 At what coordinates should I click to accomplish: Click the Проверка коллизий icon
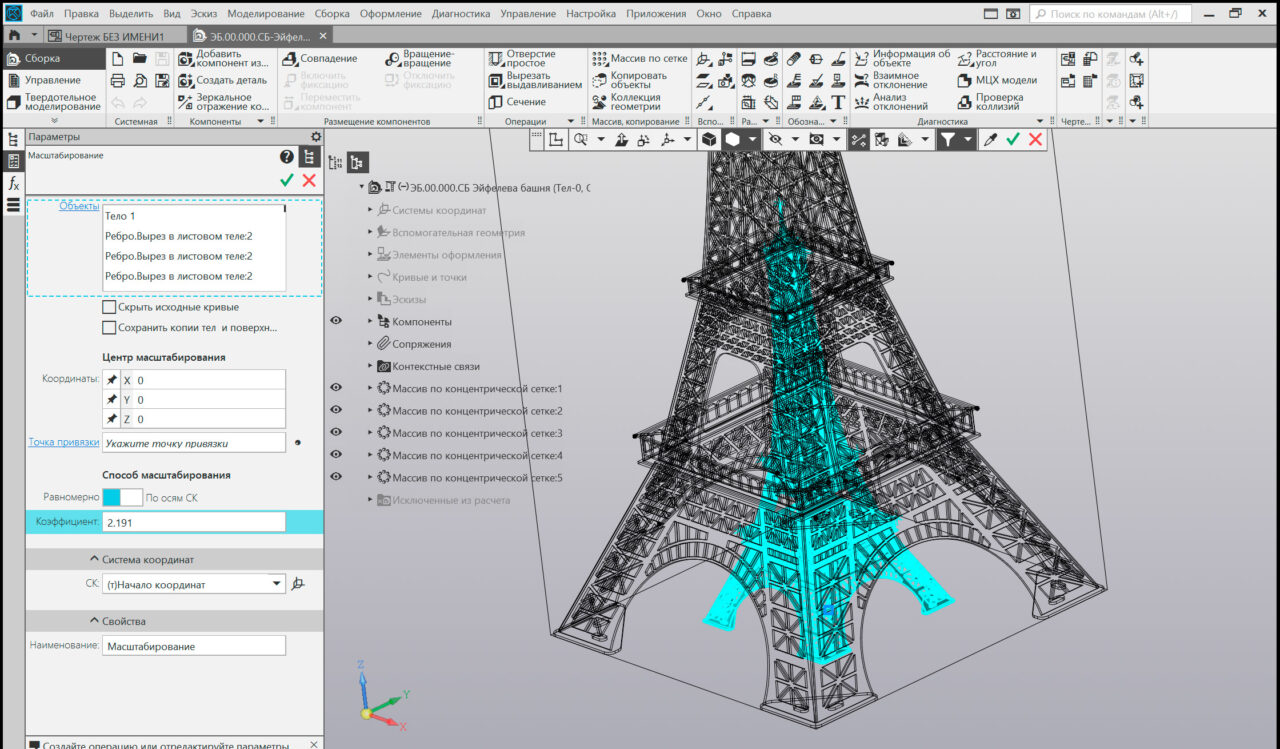coord(964,102)
